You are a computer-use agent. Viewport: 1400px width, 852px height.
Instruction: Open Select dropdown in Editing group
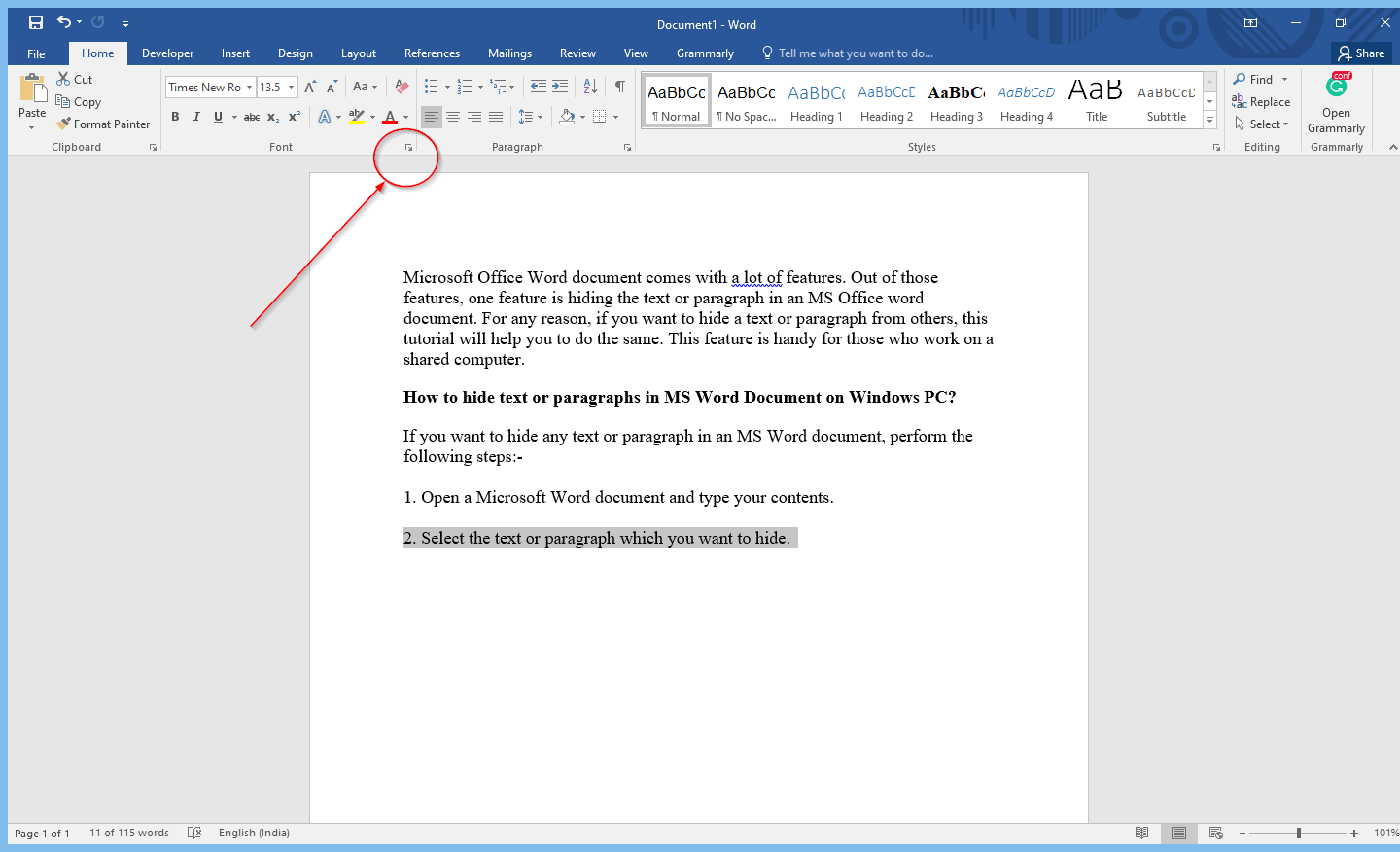(x=1262, y=124)
